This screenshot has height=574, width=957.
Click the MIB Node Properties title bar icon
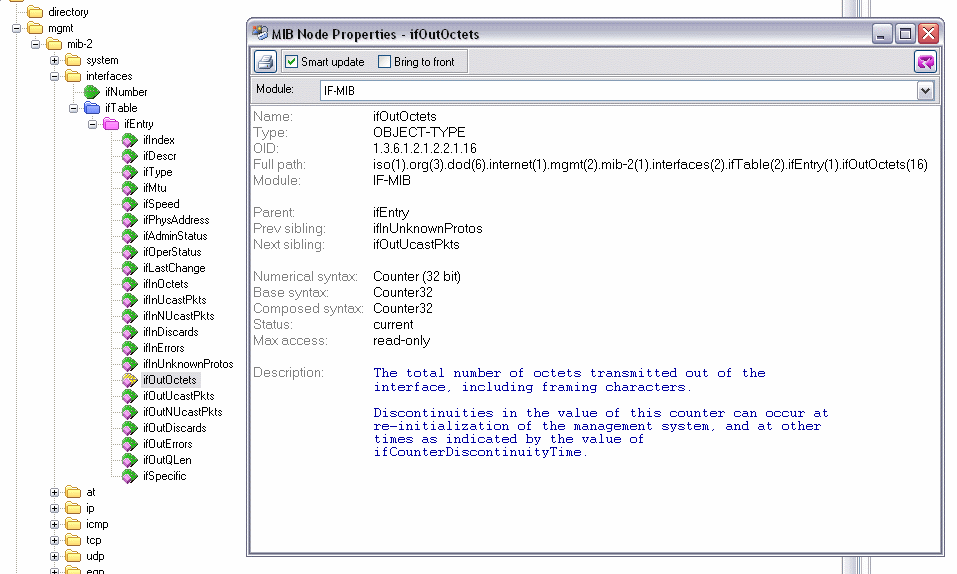tap(260, 34)
